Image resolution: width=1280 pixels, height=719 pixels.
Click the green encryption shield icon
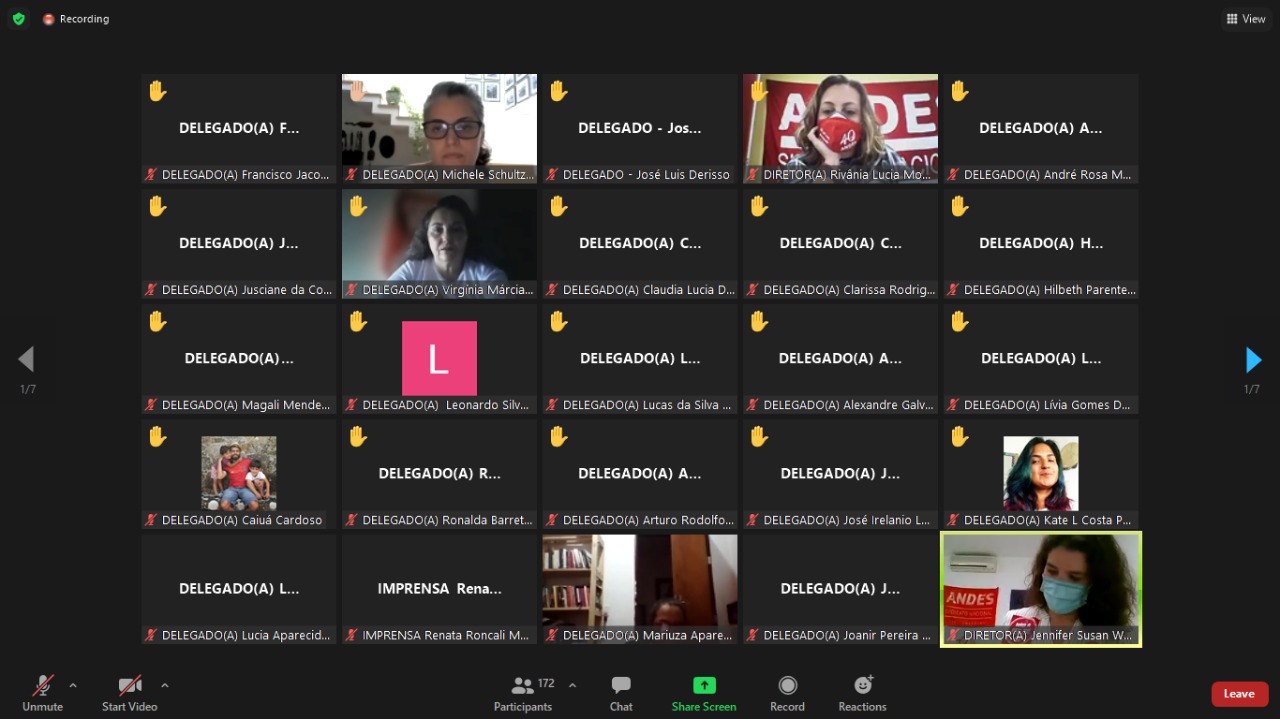18,19
